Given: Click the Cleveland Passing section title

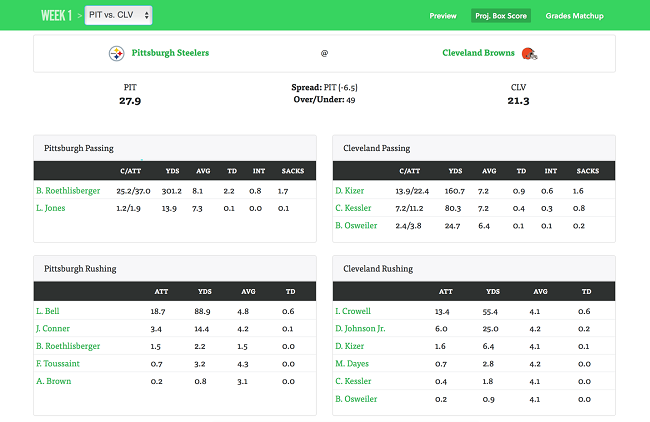Looking at the screenshot, I should click(x=376, y=148).
